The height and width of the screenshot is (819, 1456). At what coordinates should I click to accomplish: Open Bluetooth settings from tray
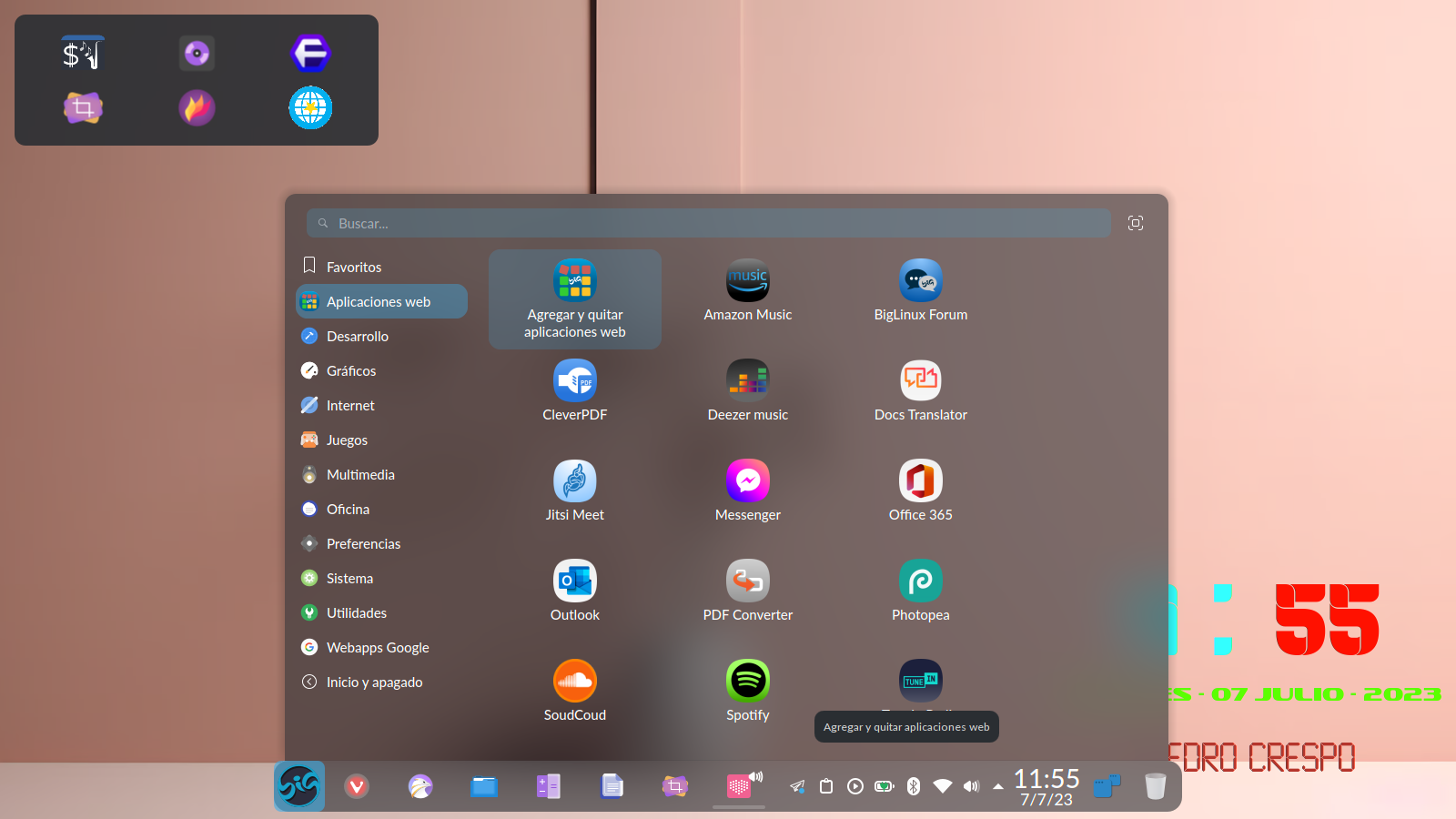click(x=914, y=786)
